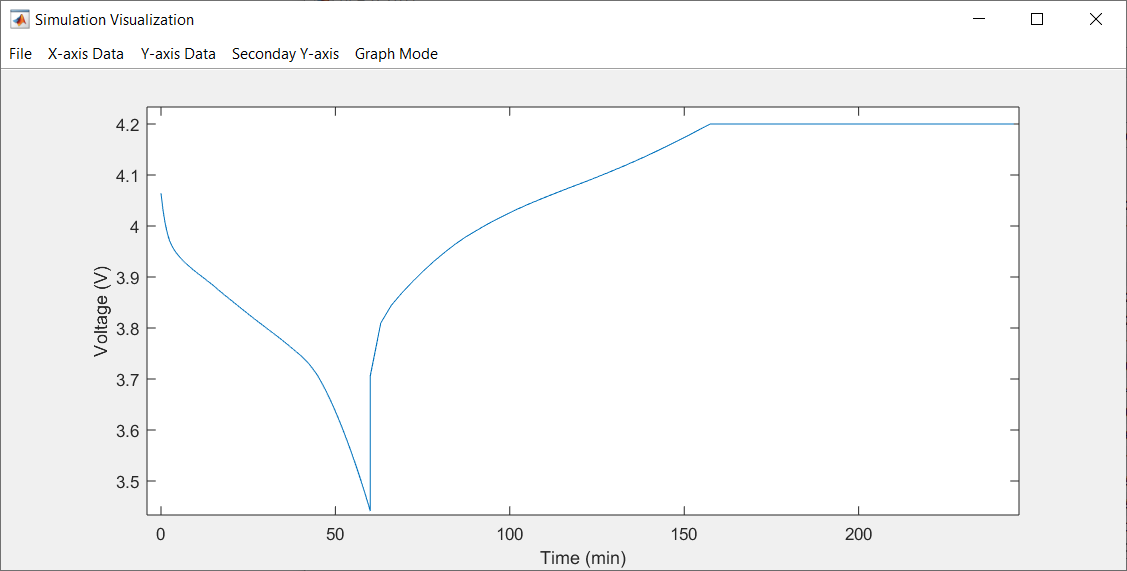The width and height of the screenshot is (1127, 571).
Task: Click the 3.7 voltage tick label
Action: tap(127, 380)
